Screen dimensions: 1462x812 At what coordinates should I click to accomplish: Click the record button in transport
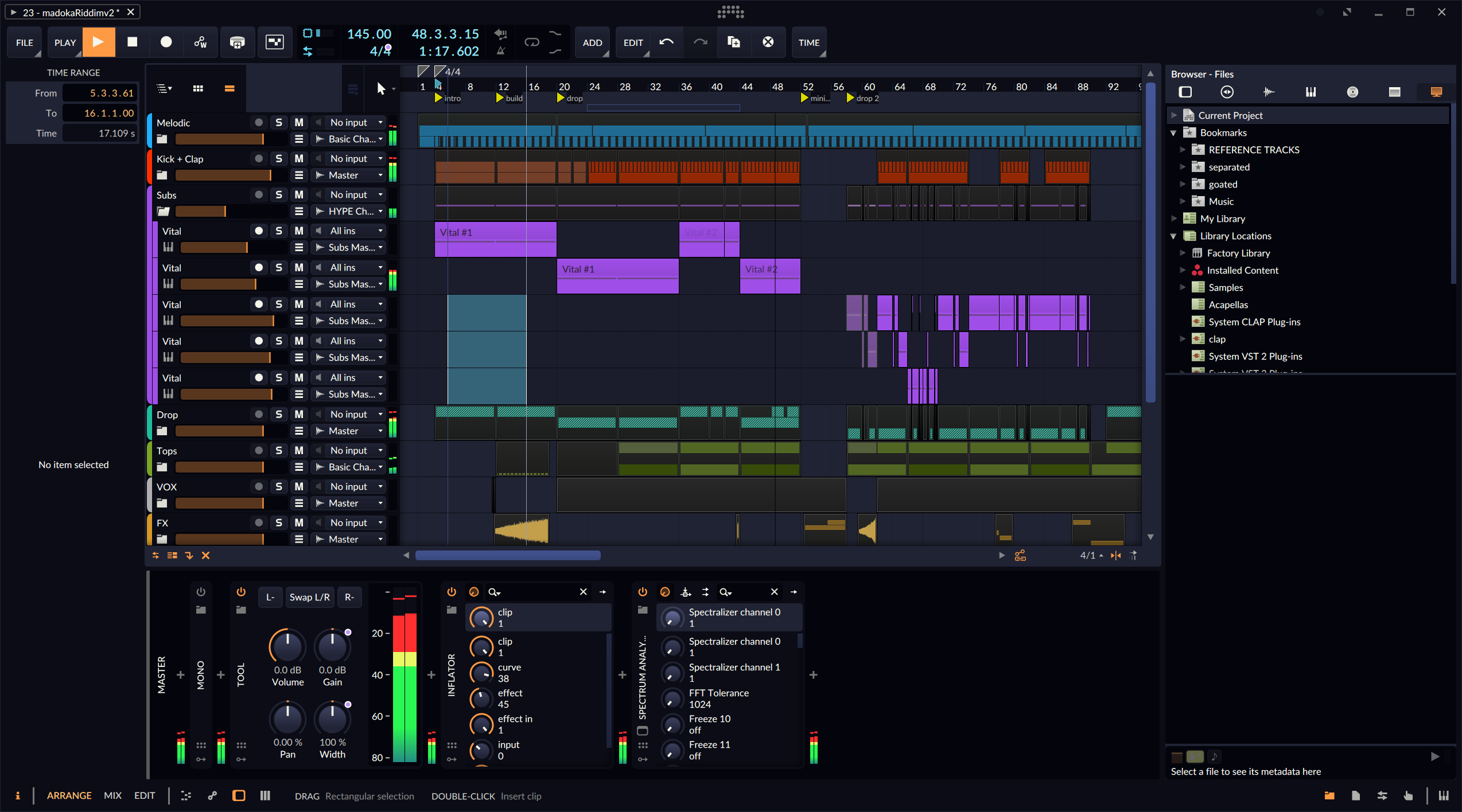click(x=166, y=42)
